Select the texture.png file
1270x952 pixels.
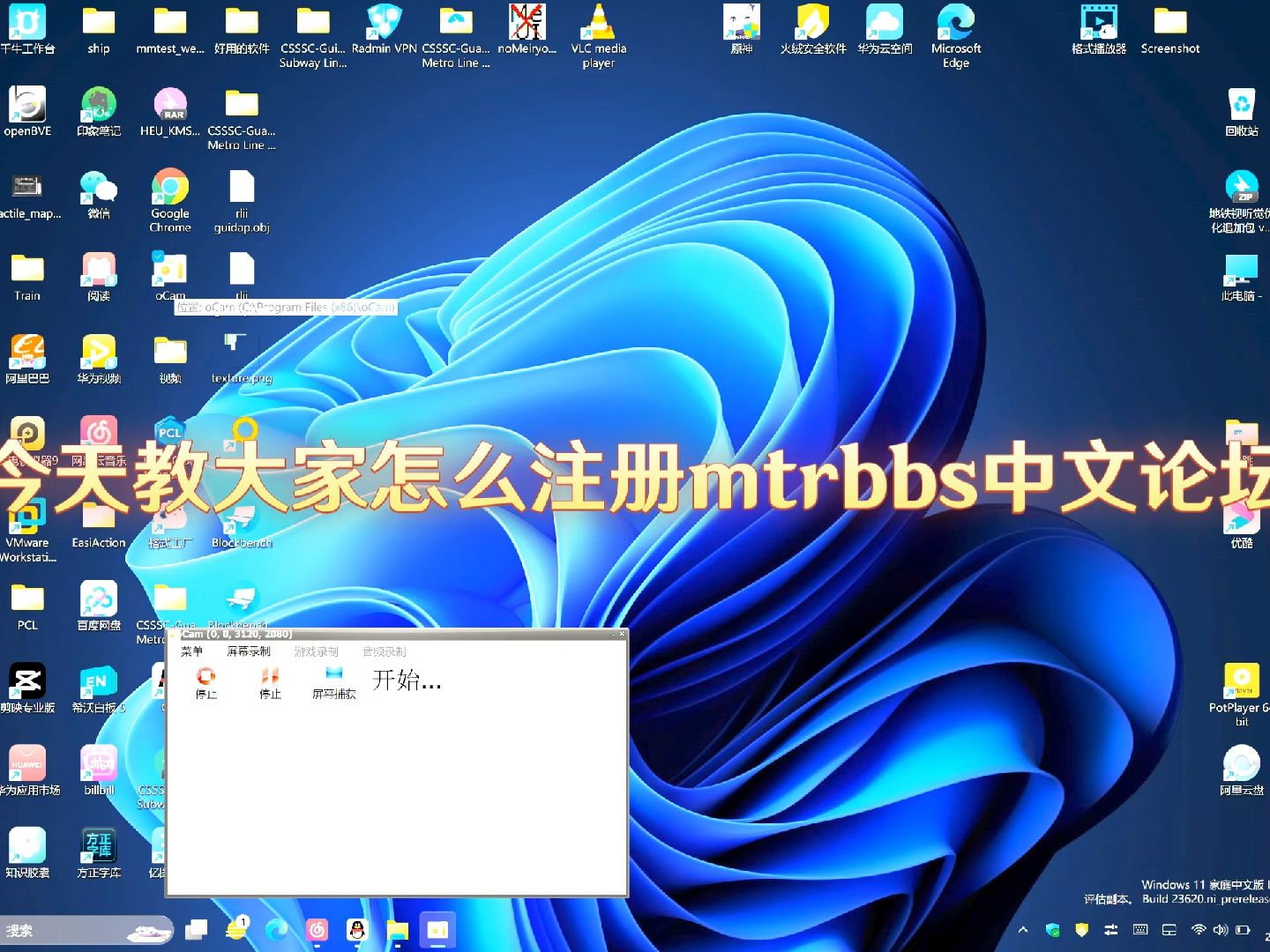pyautogui.click(x=242, y=360)
